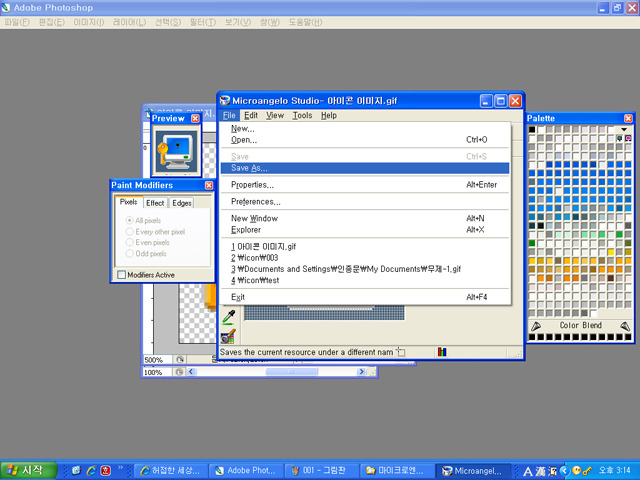Switch to the 001 - 그림판 taskbar button
Image resolution: width=640 pixels, height=480 pixels.
pyautogui.click(x=322, y=471)
